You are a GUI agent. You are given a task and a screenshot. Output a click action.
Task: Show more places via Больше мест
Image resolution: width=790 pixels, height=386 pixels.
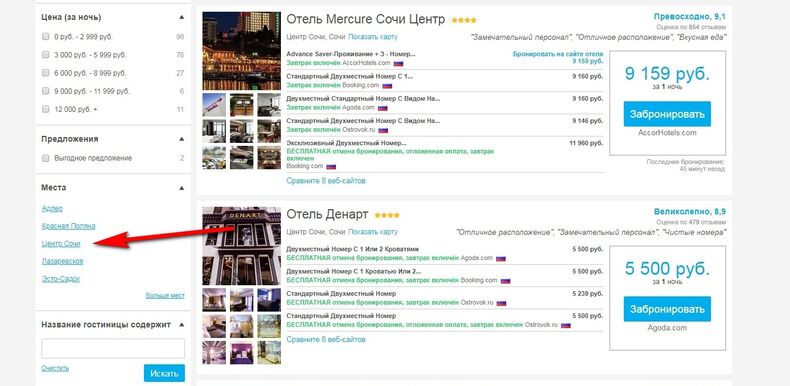[165, 295]
